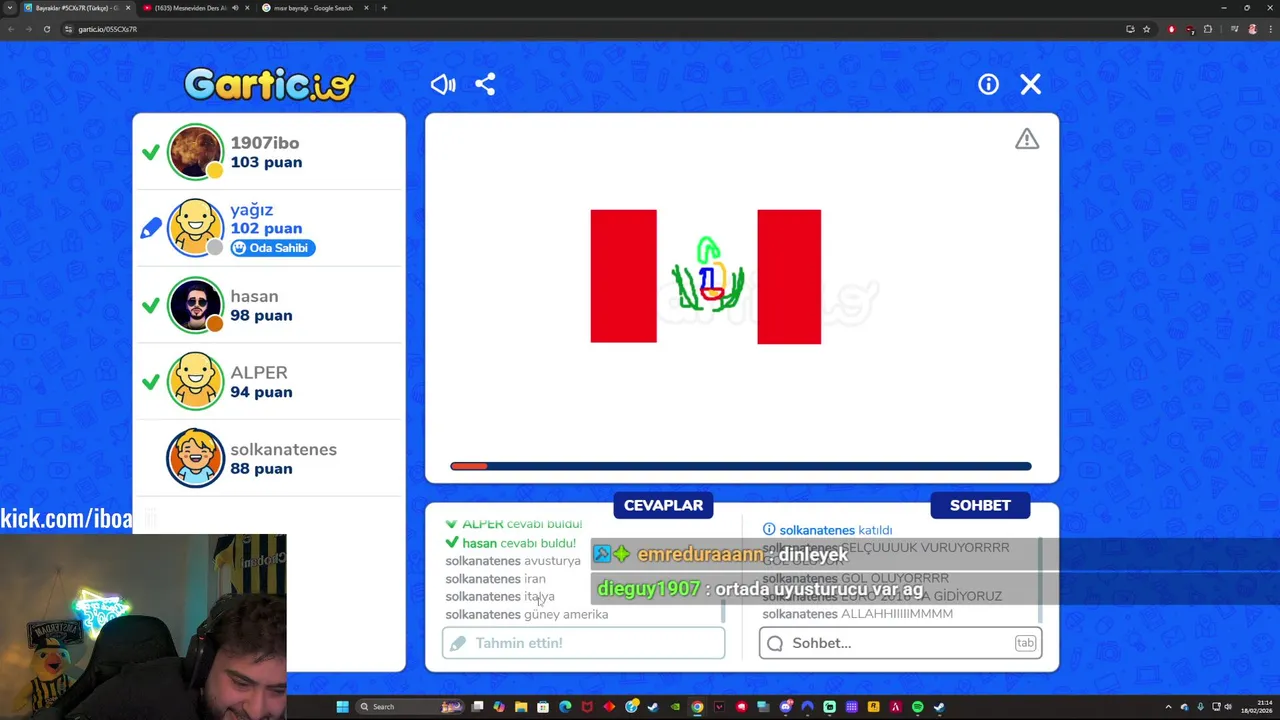1280x720 pixels.
Task: Switch to Bayraklar Gartic browser tab
Action: coord(76,8)
